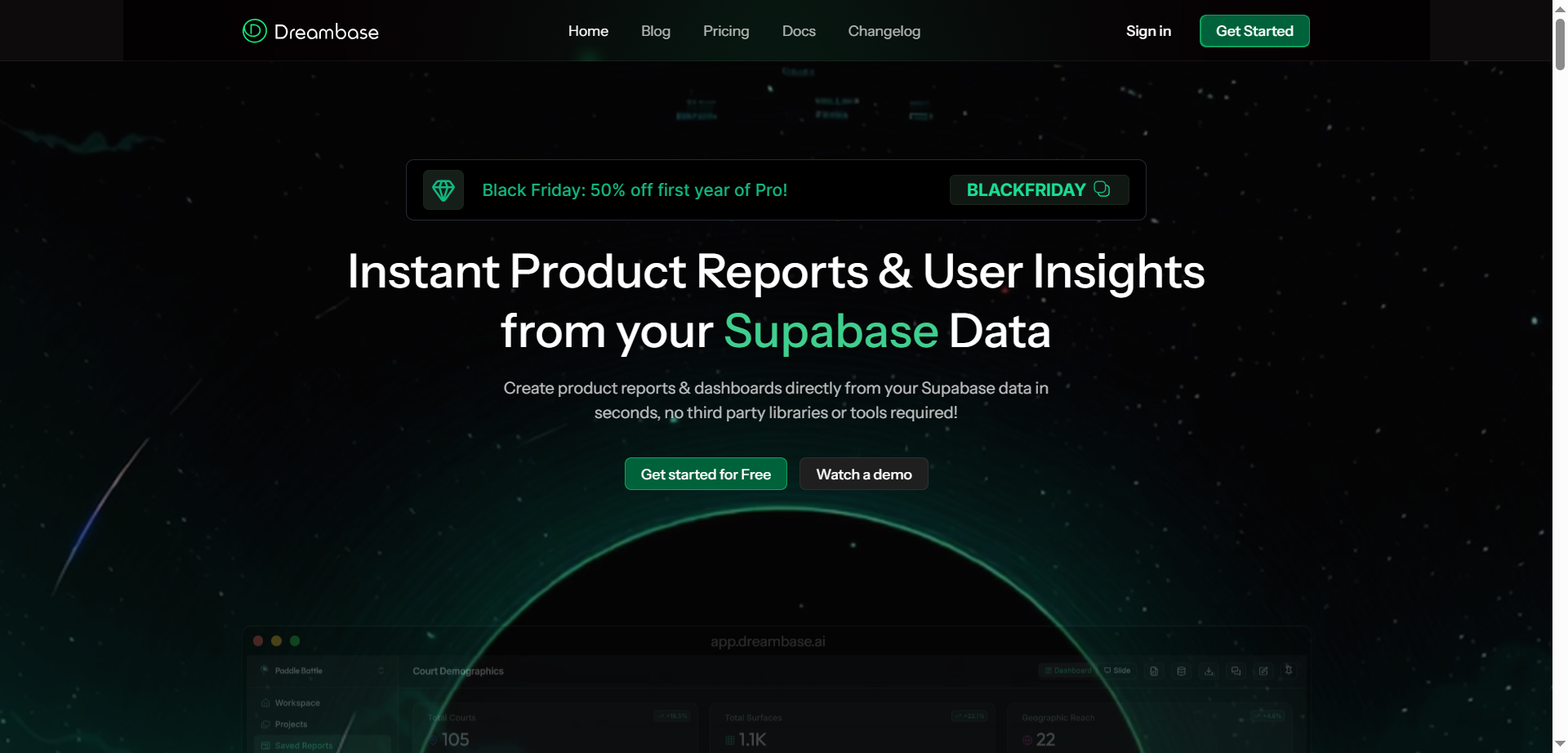Click the Get Started header button
Screen dimensions: 1568x753
point(1254,31)
